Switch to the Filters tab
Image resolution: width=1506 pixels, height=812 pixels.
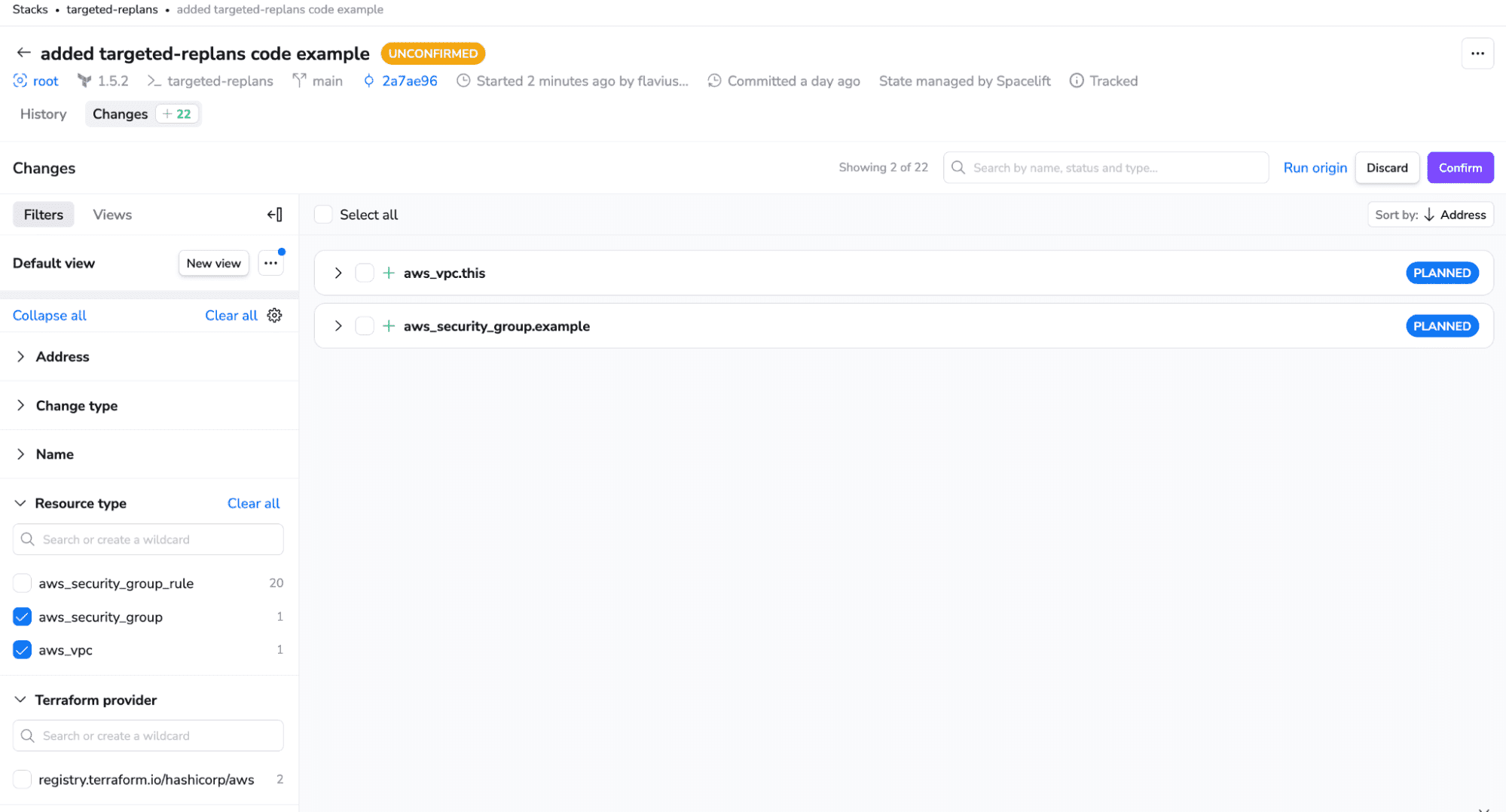click(44, 215)
